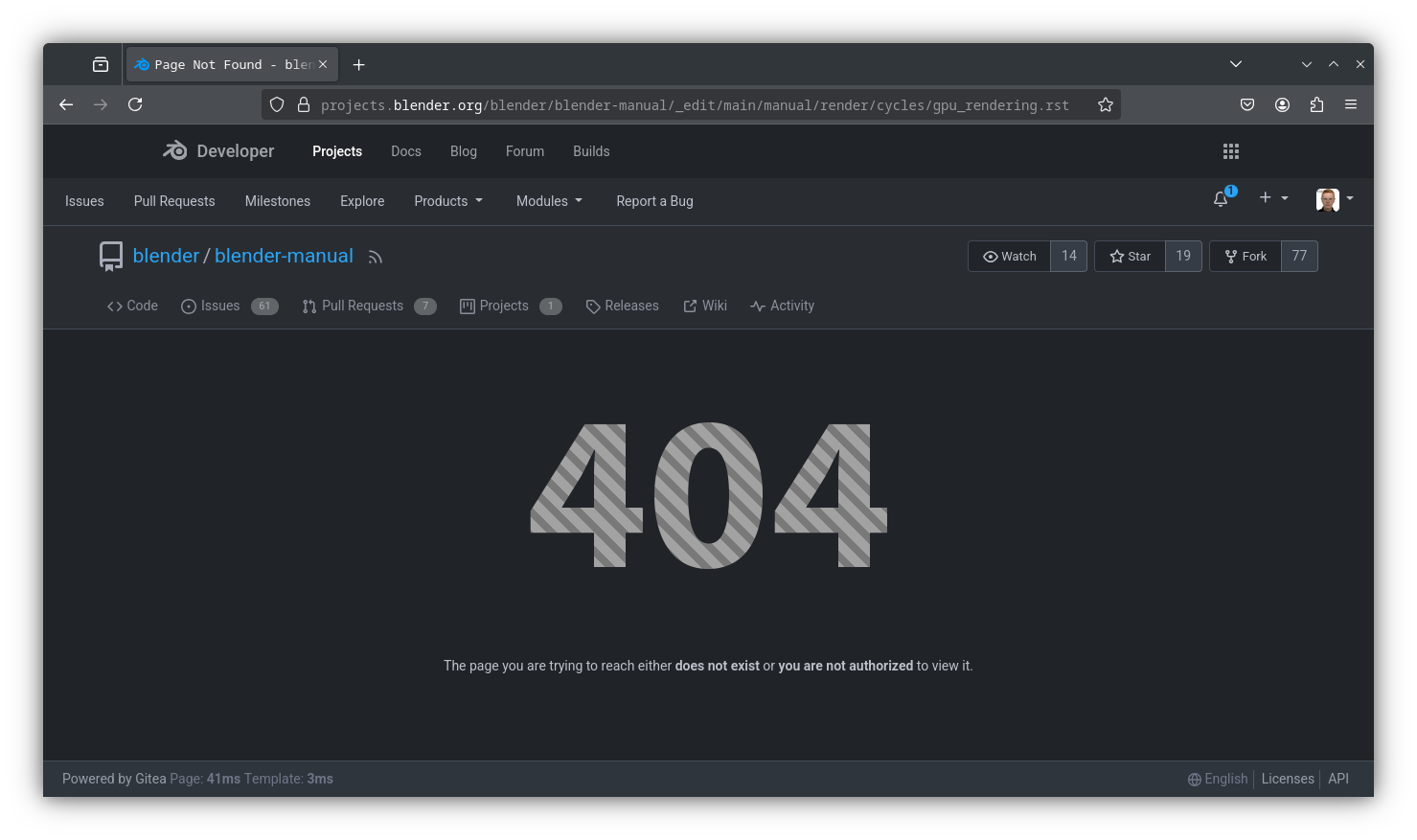Open the Blog navigation link

[464, 151]
